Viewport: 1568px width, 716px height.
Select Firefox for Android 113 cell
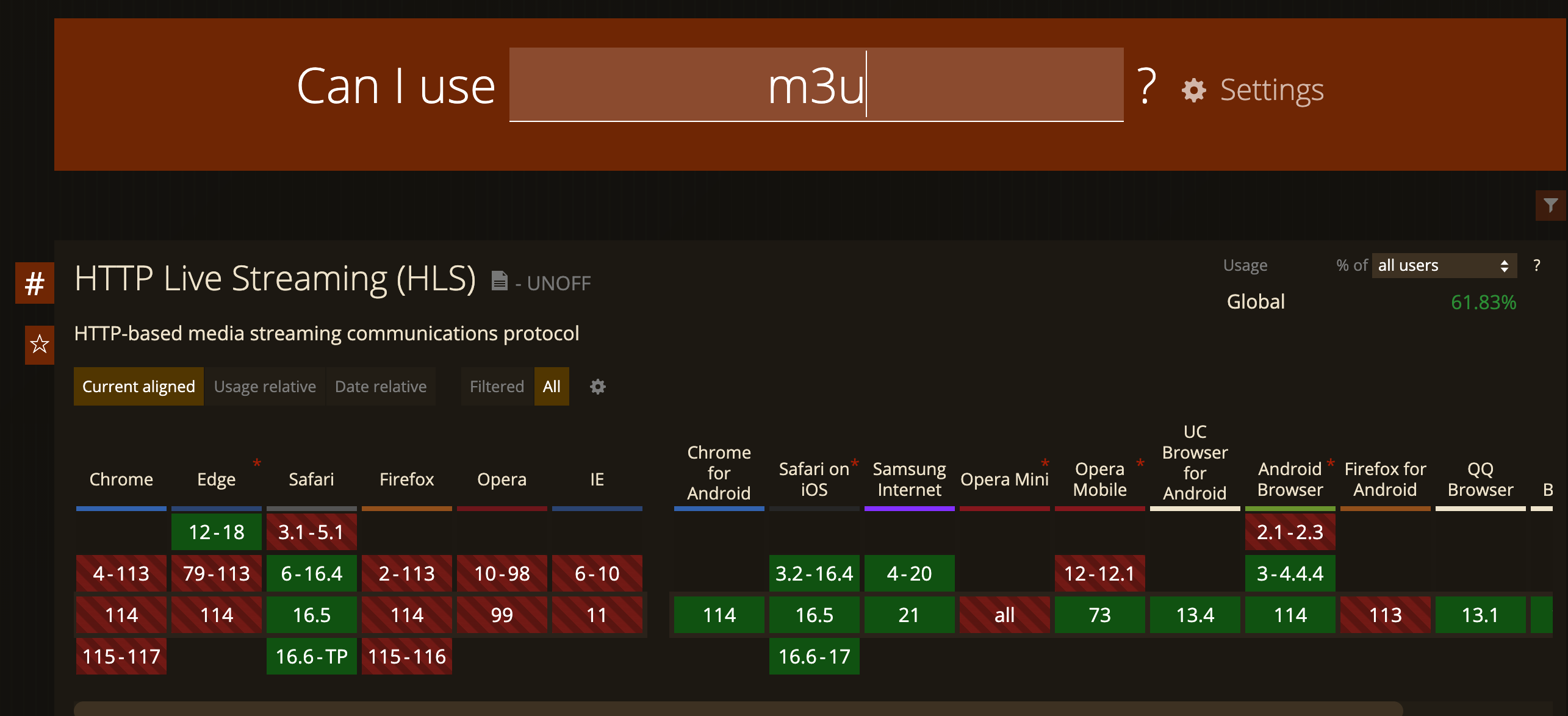[x=1386, y=615]
